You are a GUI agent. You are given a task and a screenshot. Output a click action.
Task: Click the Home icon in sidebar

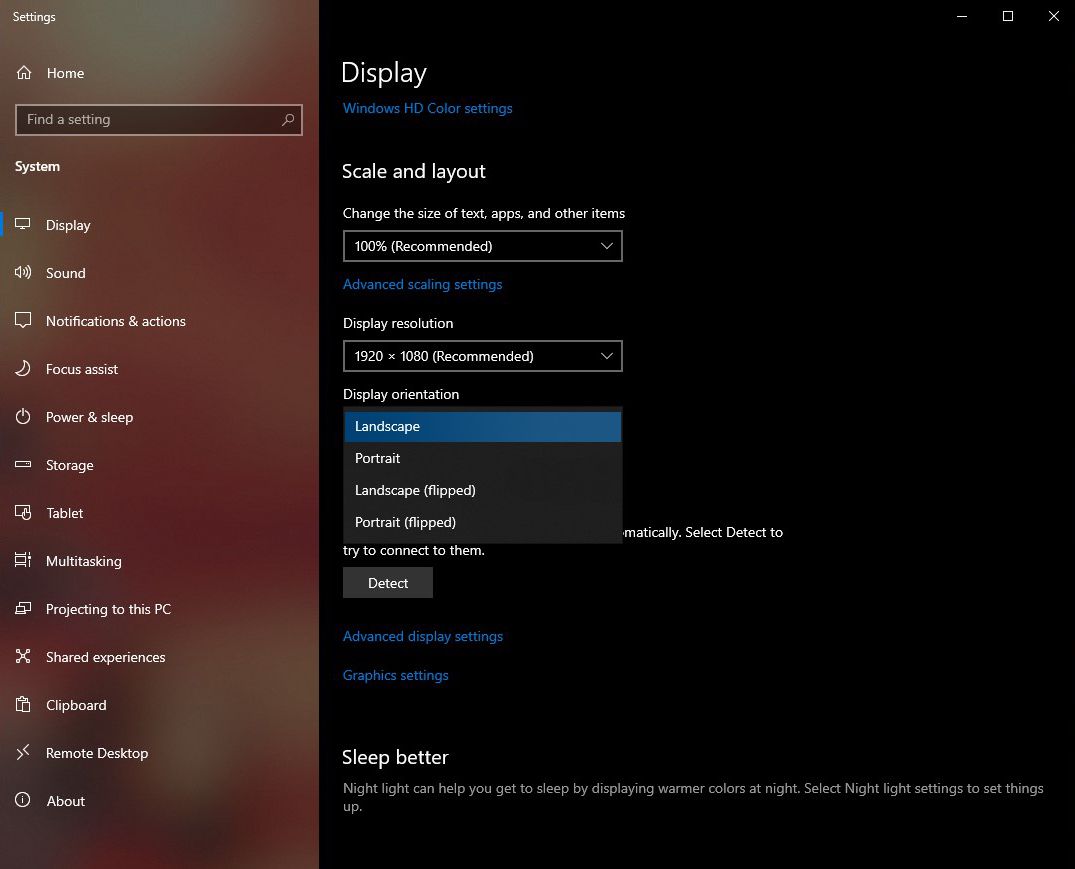pyautogui.click(x=24, y=73)
